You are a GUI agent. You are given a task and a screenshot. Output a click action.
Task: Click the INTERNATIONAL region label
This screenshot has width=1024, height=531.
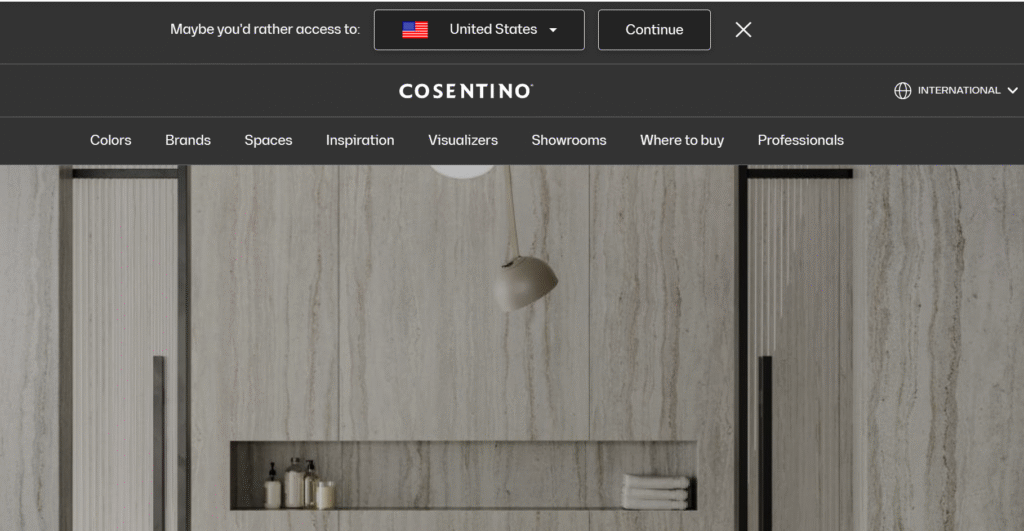pos(959,91)
